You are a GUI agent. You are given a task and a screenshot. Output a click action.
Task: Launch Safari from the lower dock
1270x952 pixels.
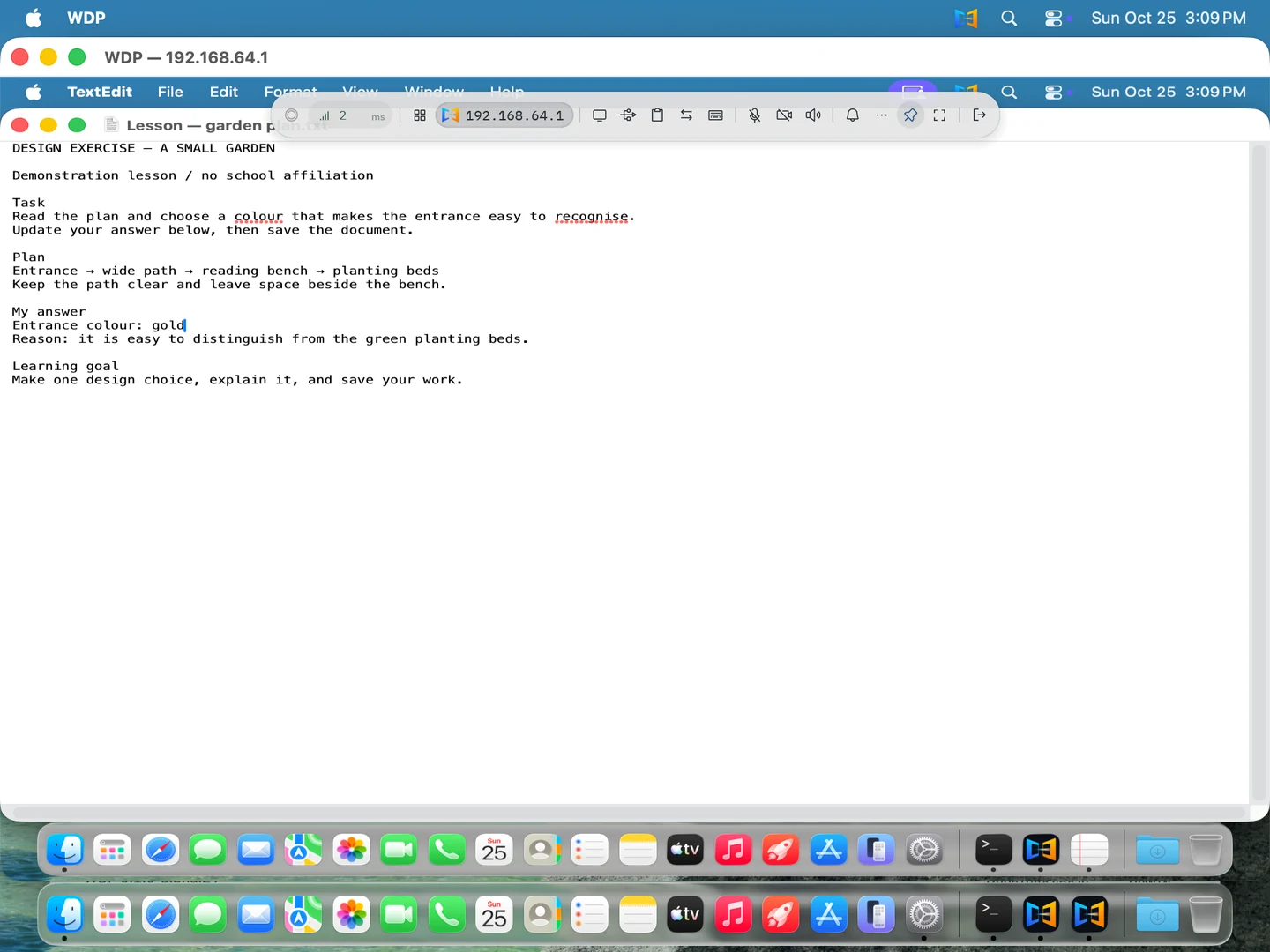[161, 915]
